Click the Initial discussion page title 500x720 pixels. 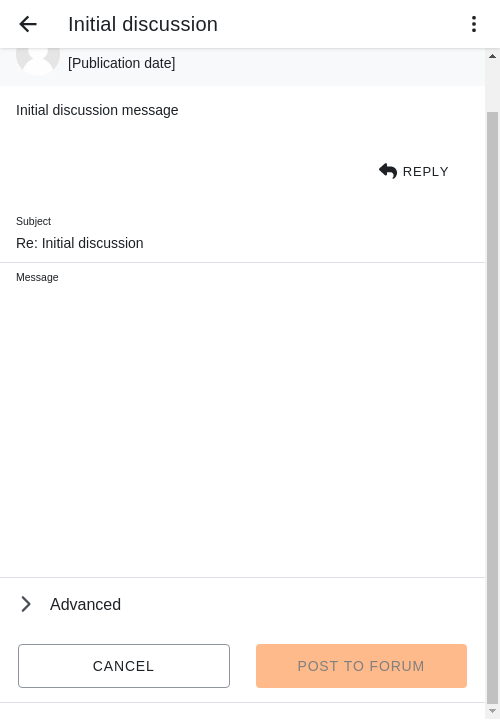pyautogui.click(x=143, y=24)
